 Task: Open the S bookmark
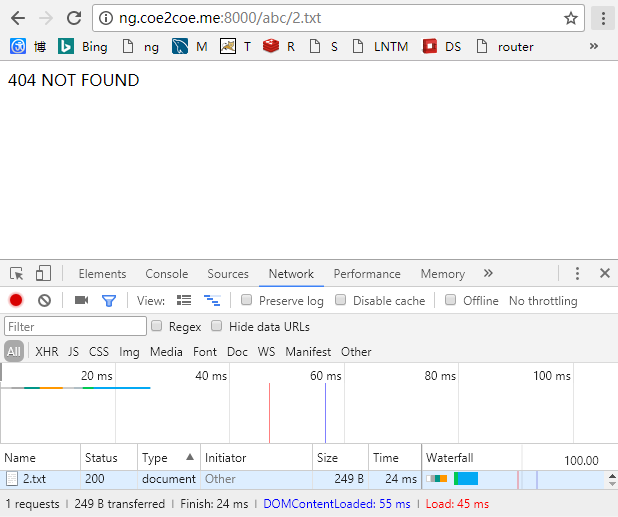tap(324, 46)
